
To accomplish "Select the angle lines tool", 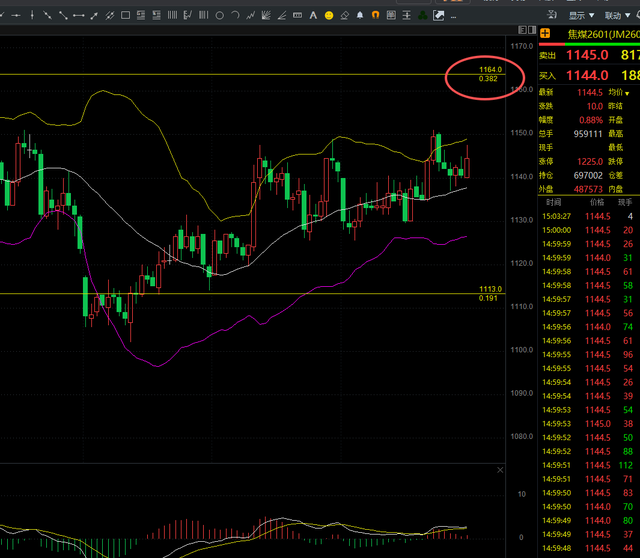I will tap(282, 16).
